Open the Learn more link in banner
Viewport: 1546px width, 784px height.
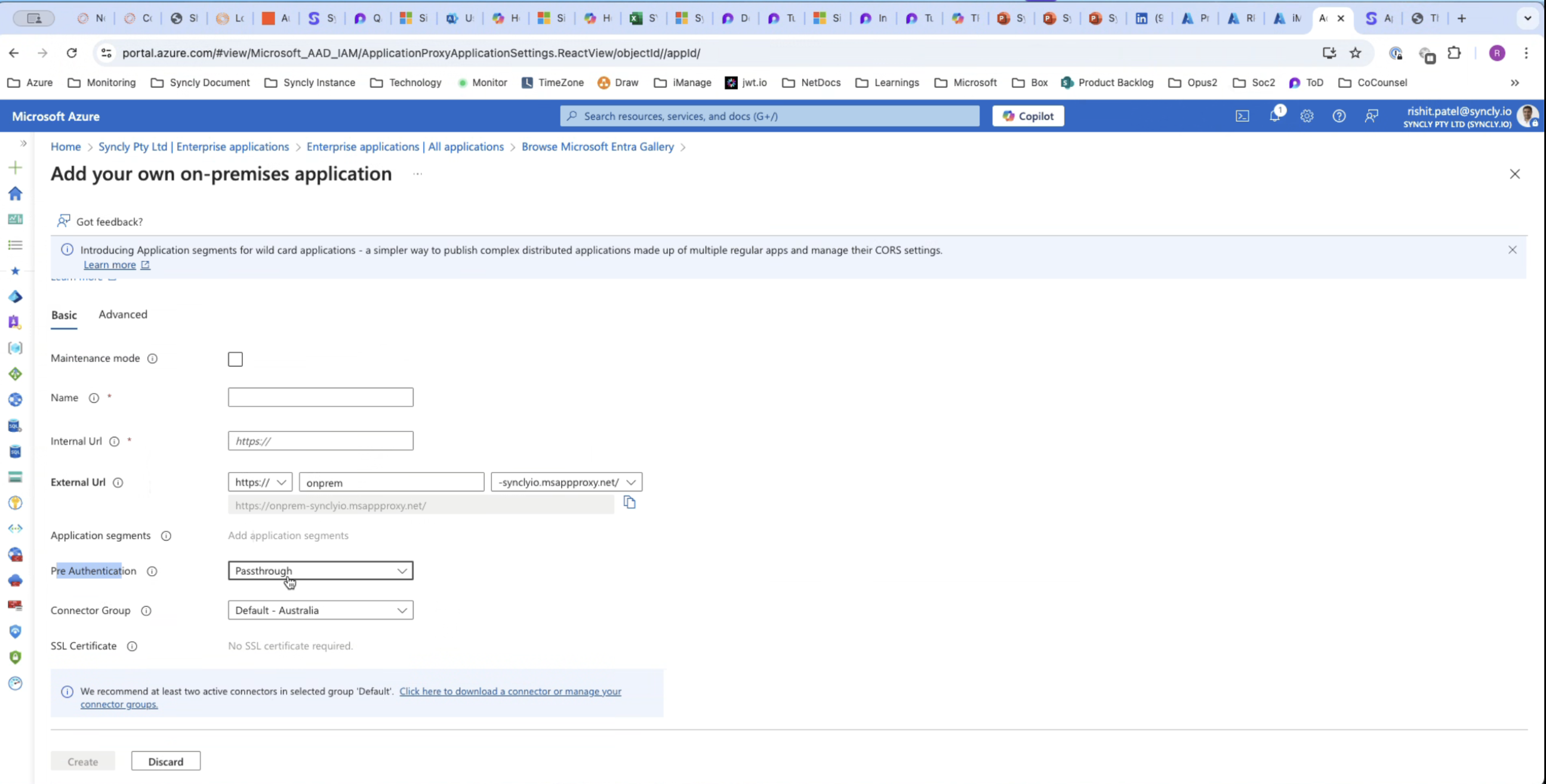pos(116,265)
